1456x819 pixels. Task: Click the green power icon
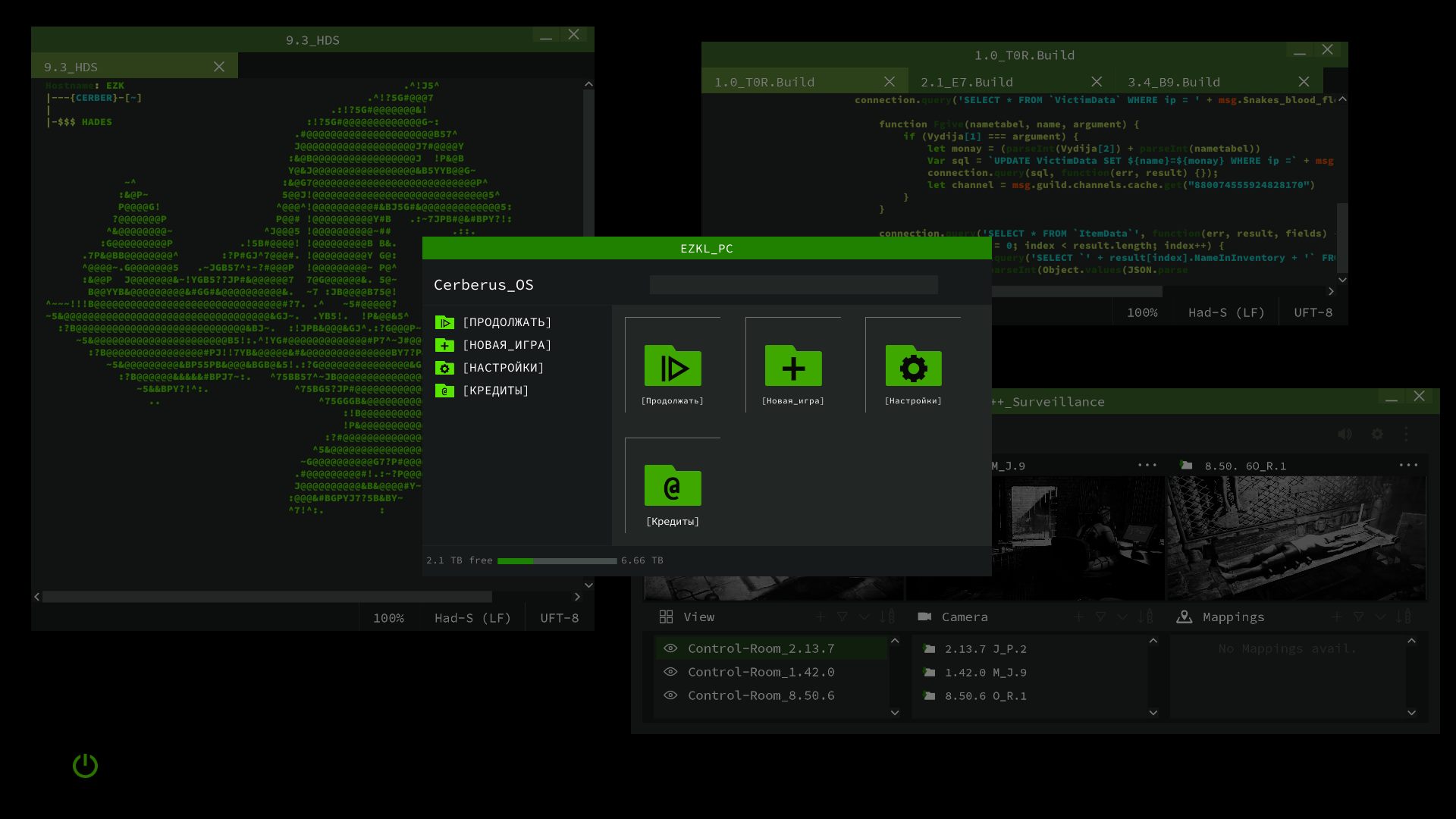(x=85, y=765)
